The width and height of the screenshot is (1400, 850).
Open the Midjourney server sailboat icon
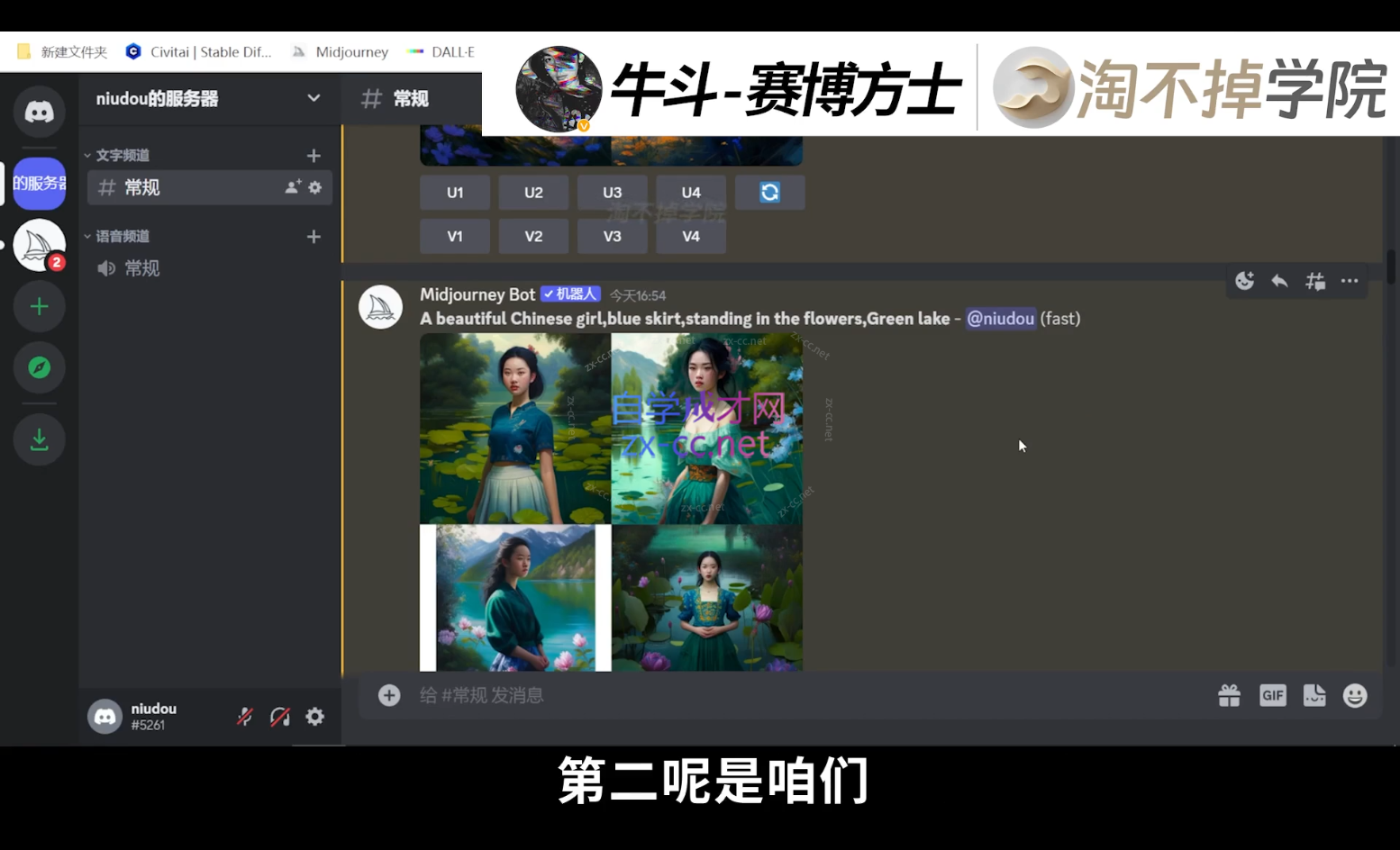point(39,245)
